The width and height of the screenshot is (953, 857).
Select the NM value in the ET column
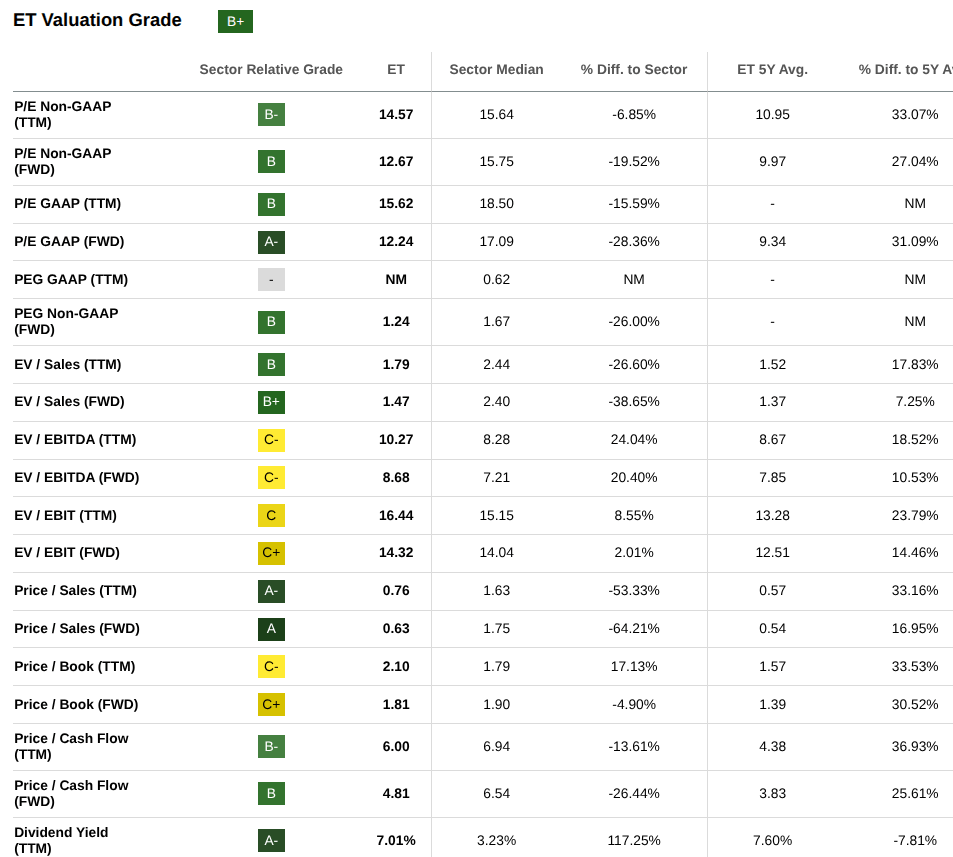(396, 280)
